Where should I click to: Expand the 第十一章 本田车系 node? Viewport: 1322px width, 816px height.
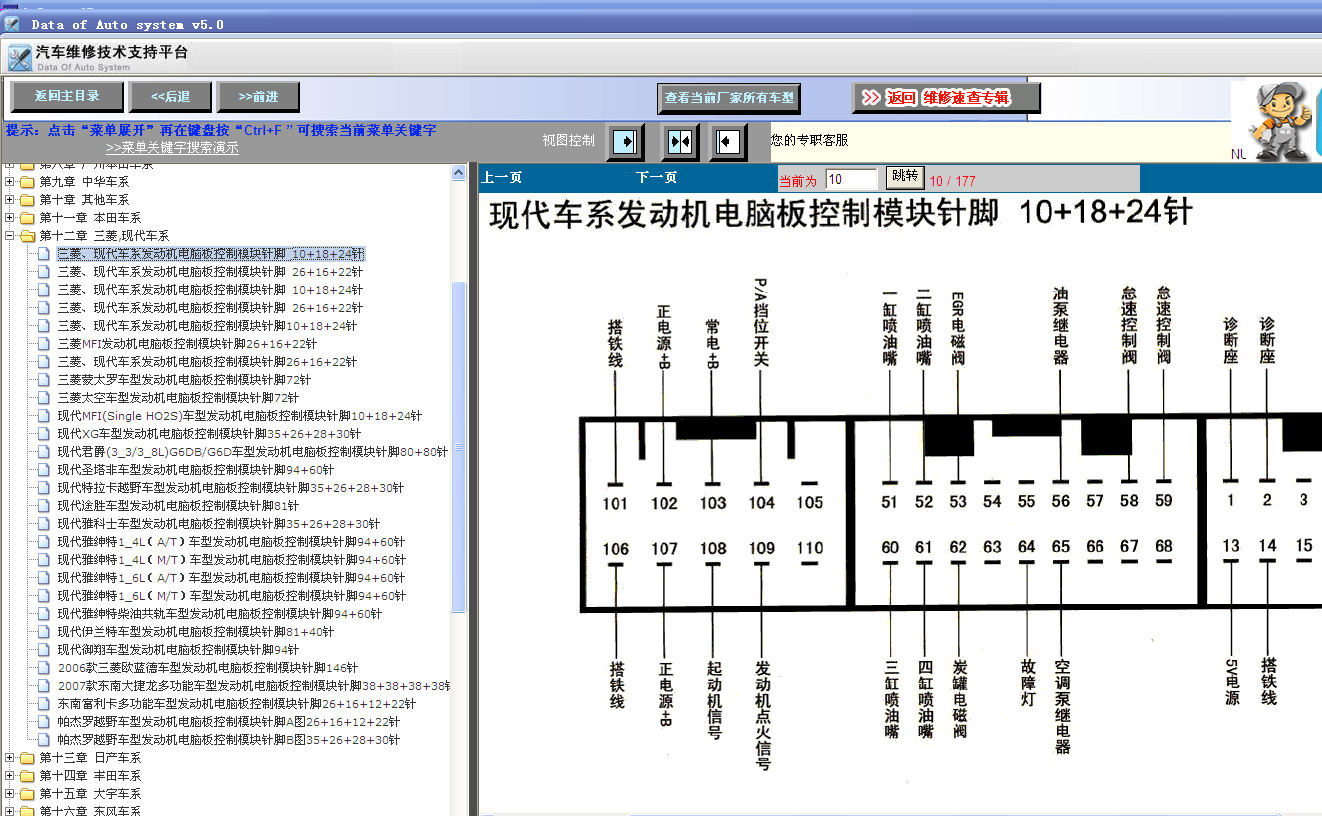click(10, 218)
